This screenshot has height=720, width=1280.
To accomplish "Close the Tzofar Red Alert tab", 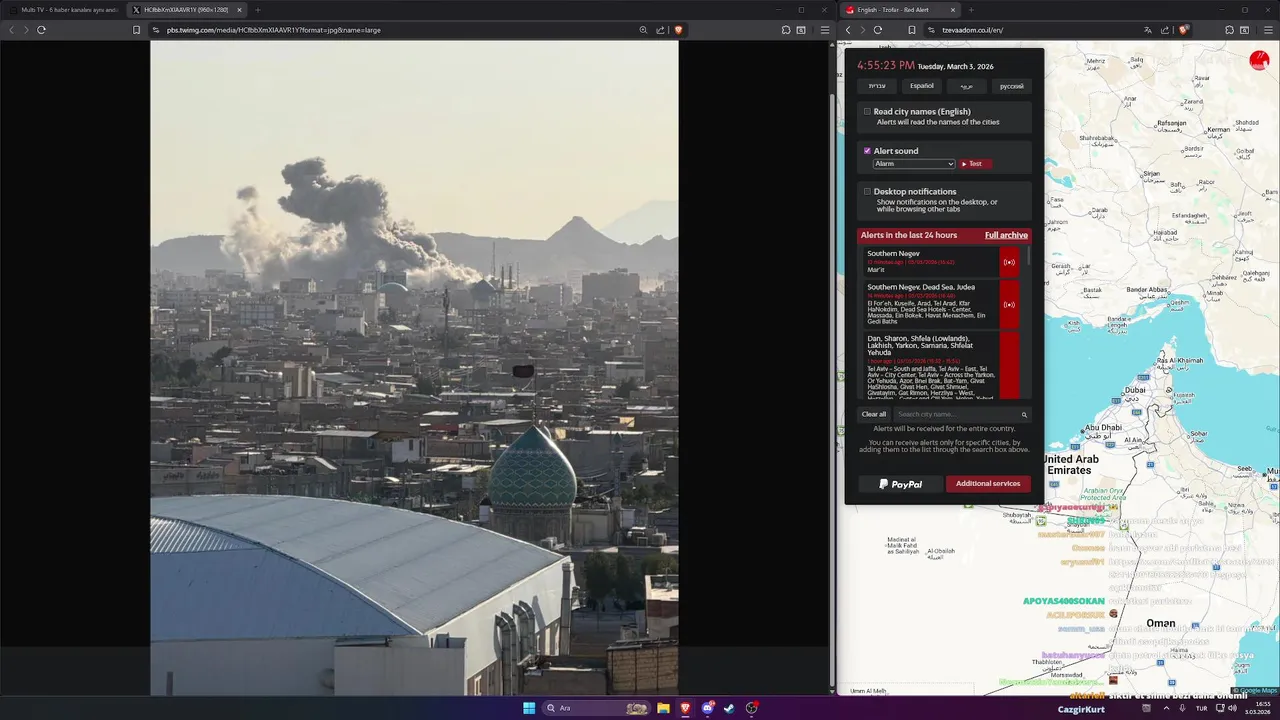I will click(x=953, y=10).
